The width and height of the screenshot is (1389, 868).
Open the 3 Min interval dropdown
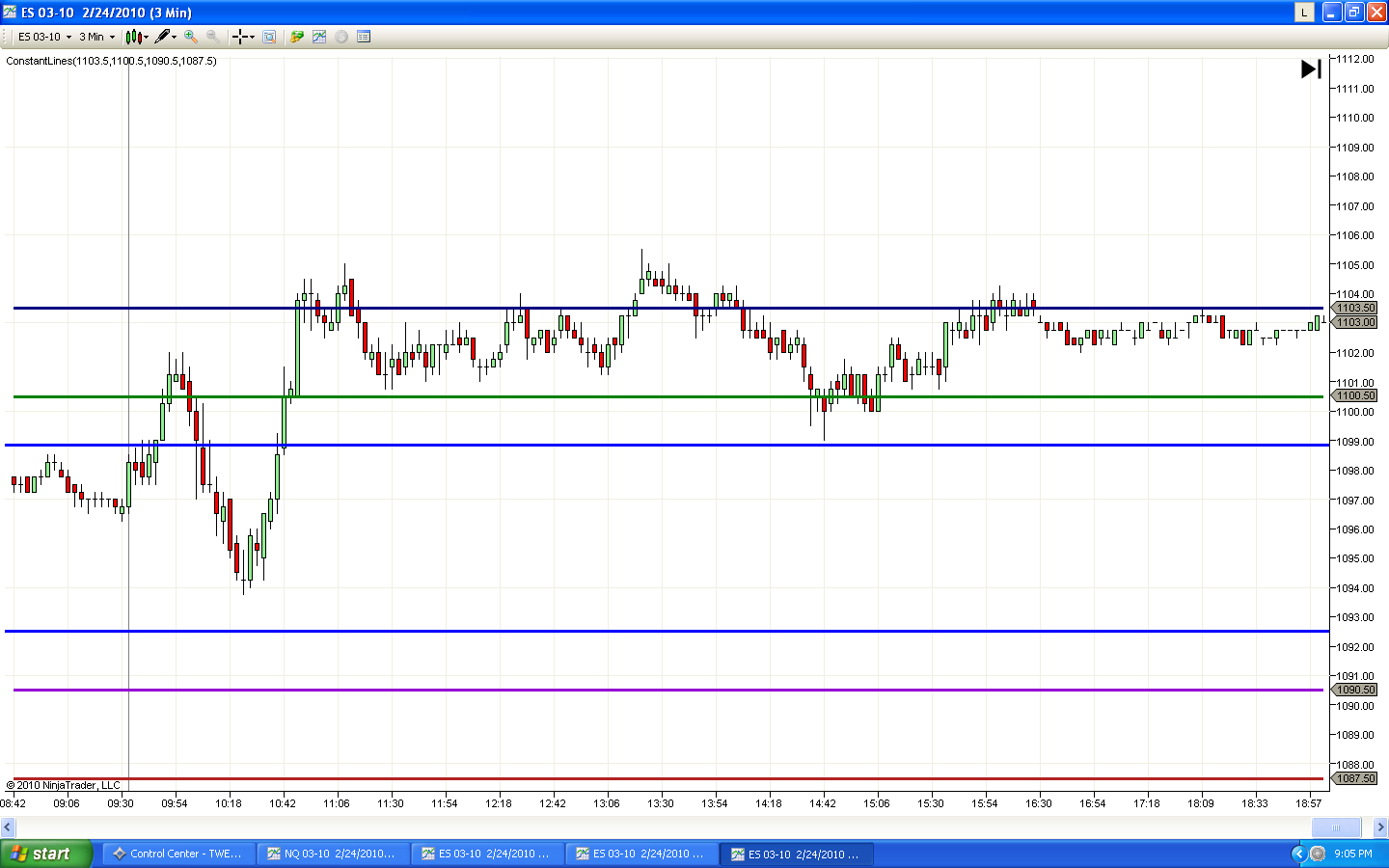[x=96, y=37]
